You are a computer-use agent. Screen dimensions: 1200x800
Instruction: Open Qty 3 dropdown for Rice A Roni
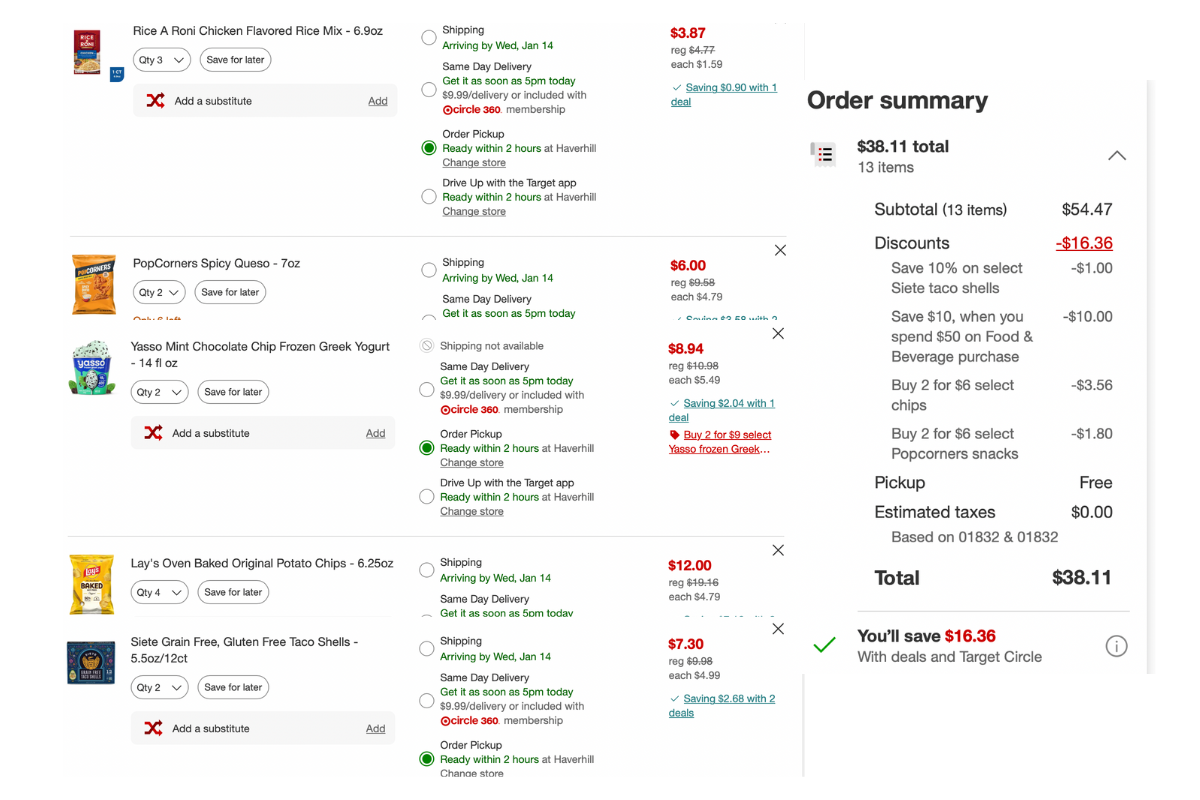click(x=161, y=60)
